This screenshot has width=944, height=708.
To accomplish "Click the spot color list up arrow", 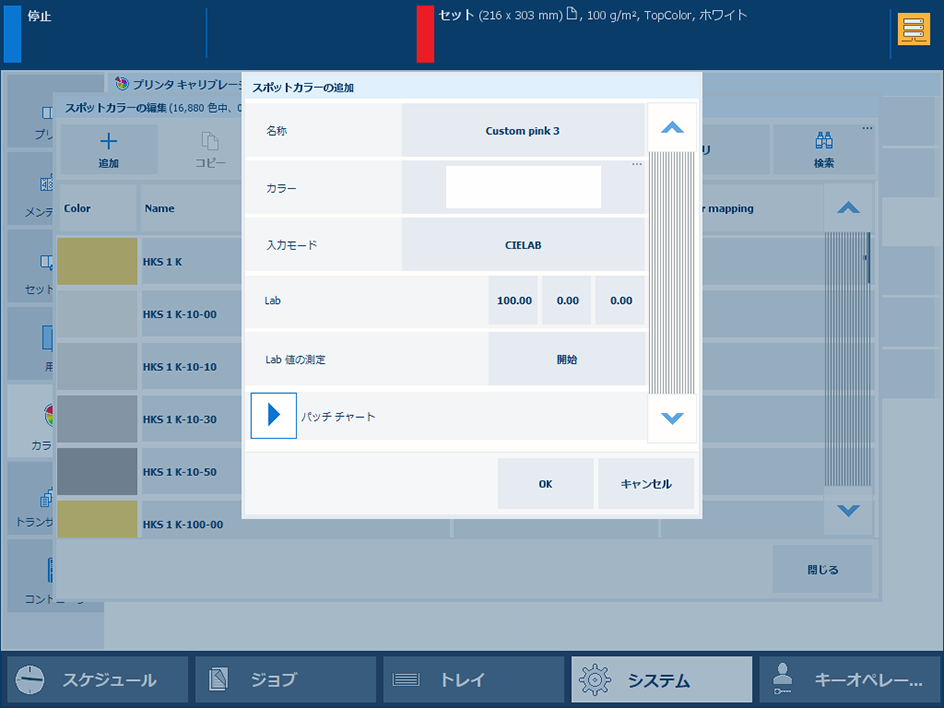I will point(848,208).
